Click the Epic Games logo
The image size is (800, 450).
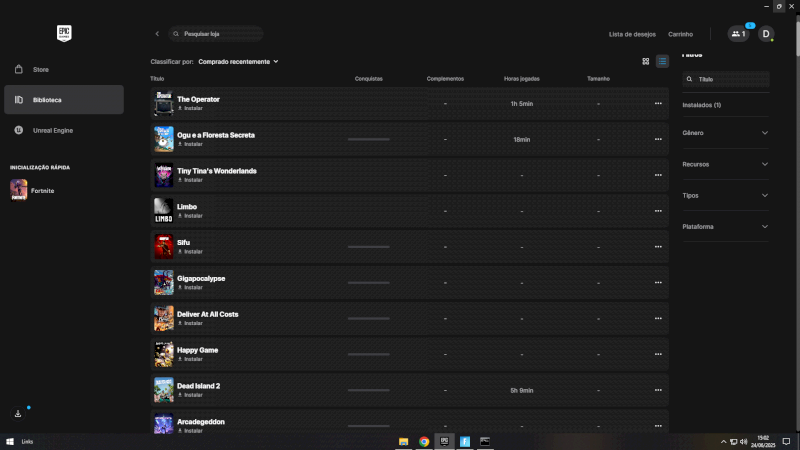[x=64, y=33]
